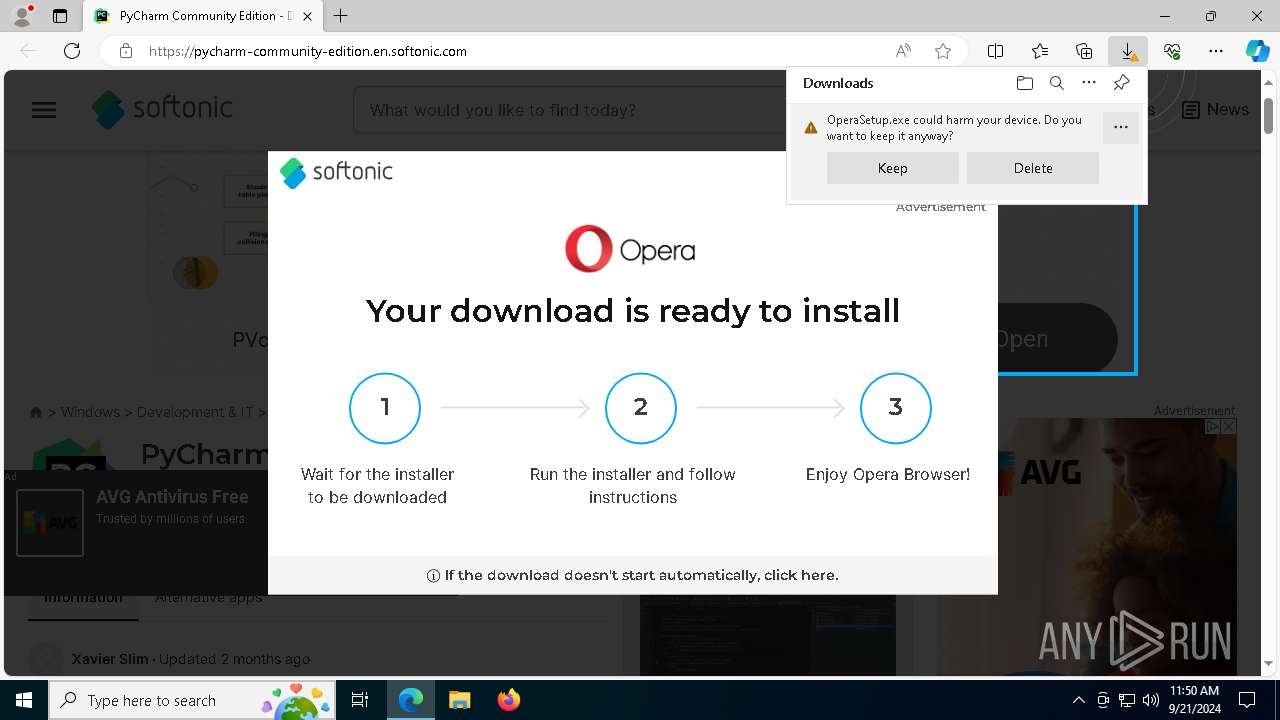Open split screen icon in toolbar

click(995, 51)
